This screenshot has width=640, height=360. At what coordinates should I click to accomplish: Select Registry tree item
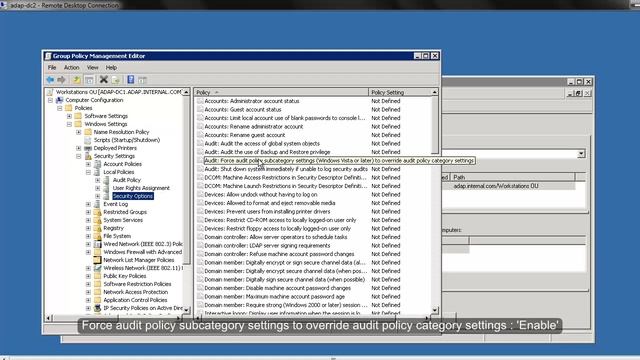coord(113,228)
